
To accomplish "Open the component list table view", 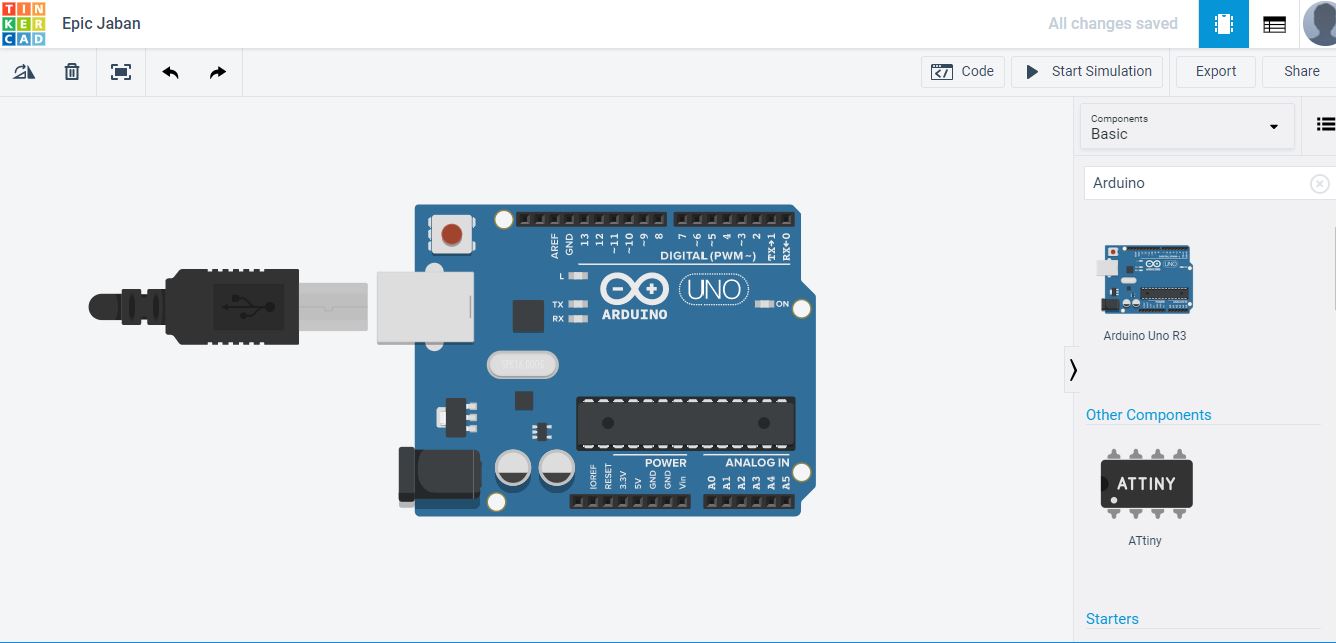I will [1274, 24].
